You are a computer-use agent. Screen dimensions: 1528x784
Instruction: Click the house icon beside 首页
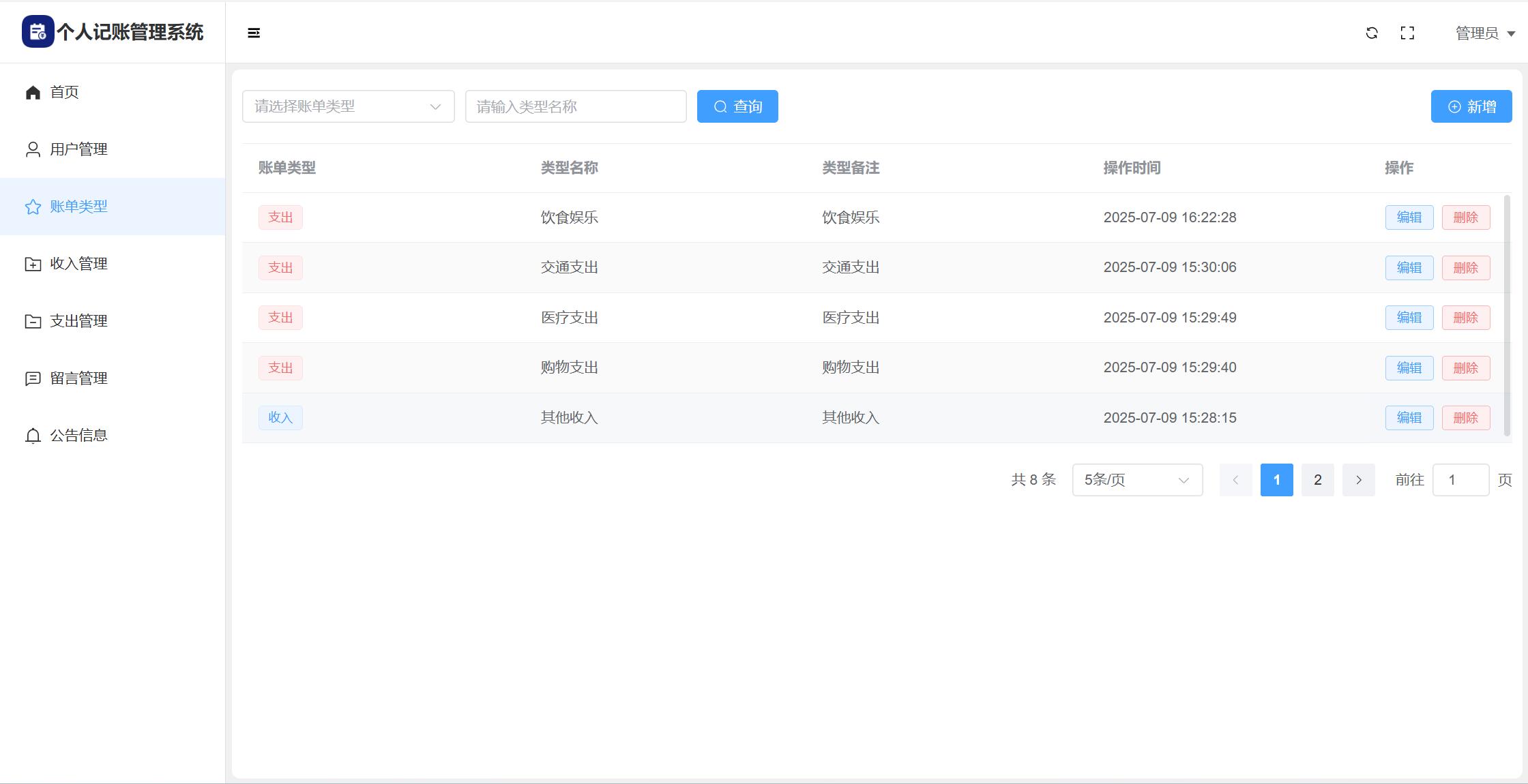33,92
